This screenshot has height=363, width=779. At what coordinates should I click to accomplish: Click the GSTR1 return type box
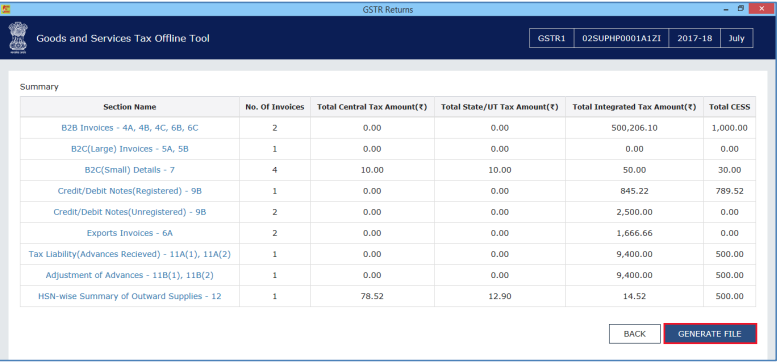pos(551,38)
